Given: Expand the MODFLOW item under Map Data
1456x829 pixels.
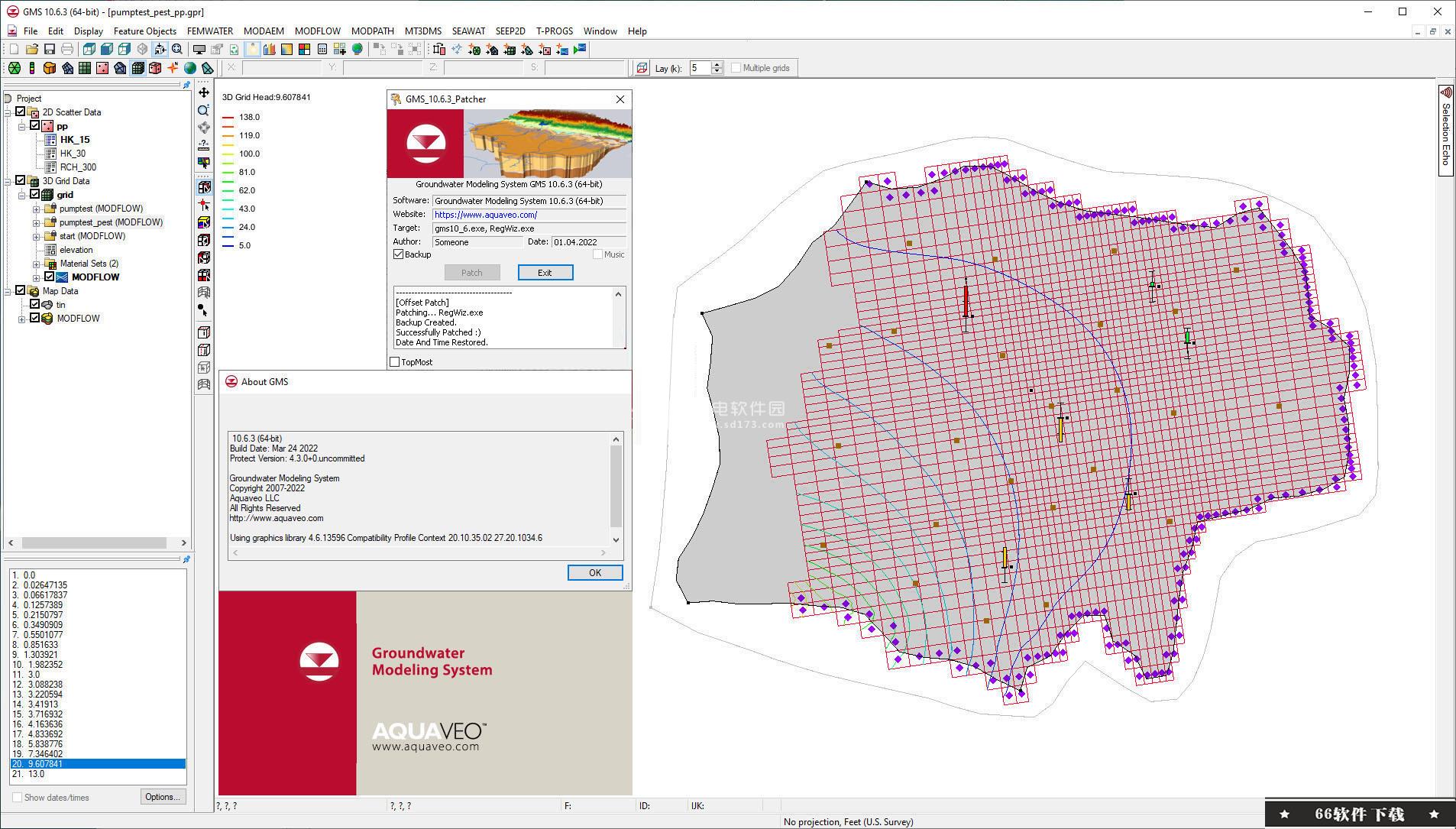Looking at the screenshot, I should point(22,319).
